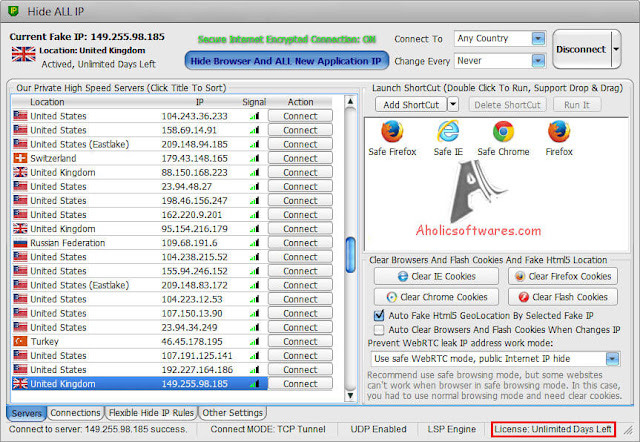Open the Flexible Hide IP Rules tab
This screenshot has height=442, width=640.
pos(151,413)
